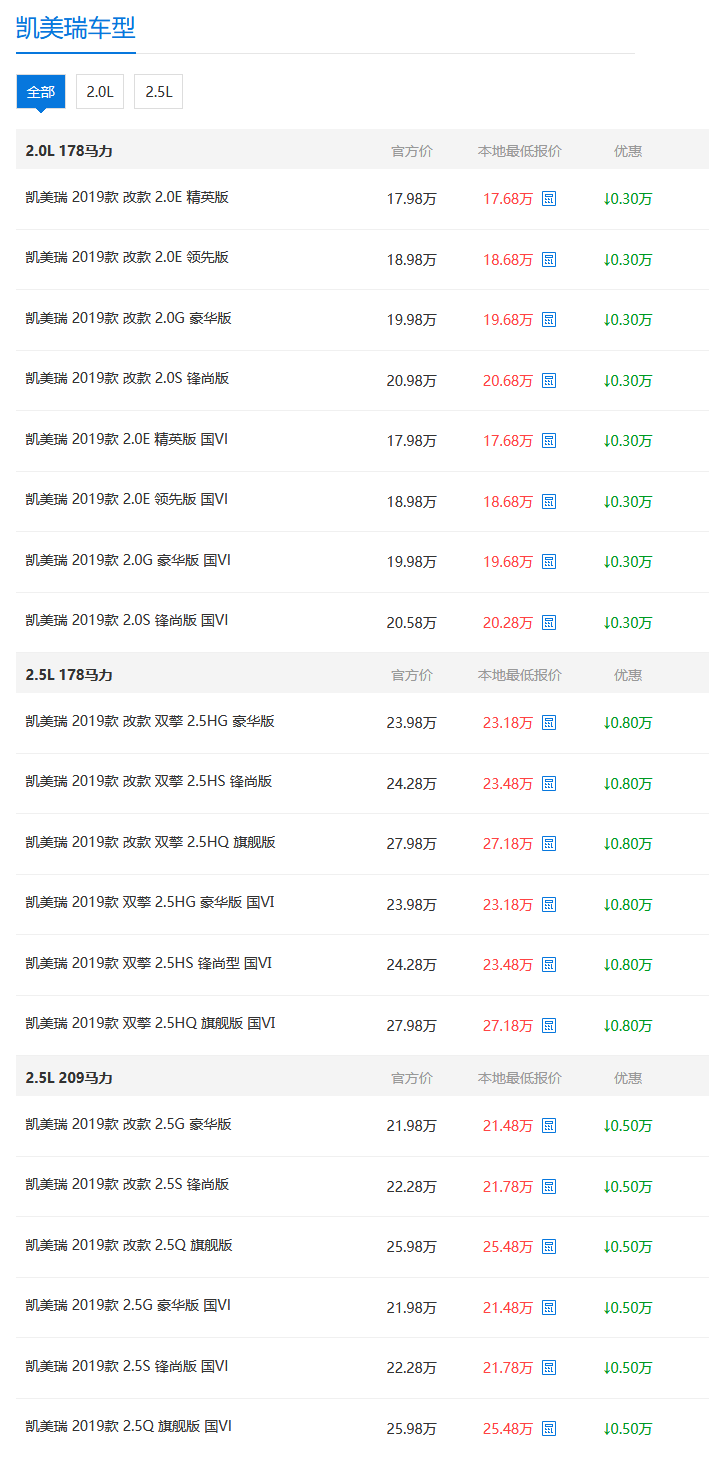Open 凯美瑞 2019款 双擎 2.5HQ 旗舰版 国VI
Viewport: 709px width, 1457px height.
(150, 1023)
